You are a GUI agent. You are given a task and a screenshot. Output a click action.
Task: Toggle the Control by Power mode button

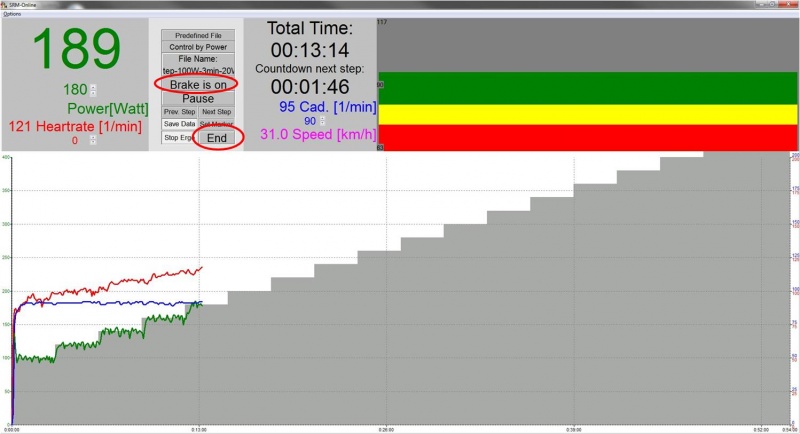[x=198, y=47]
